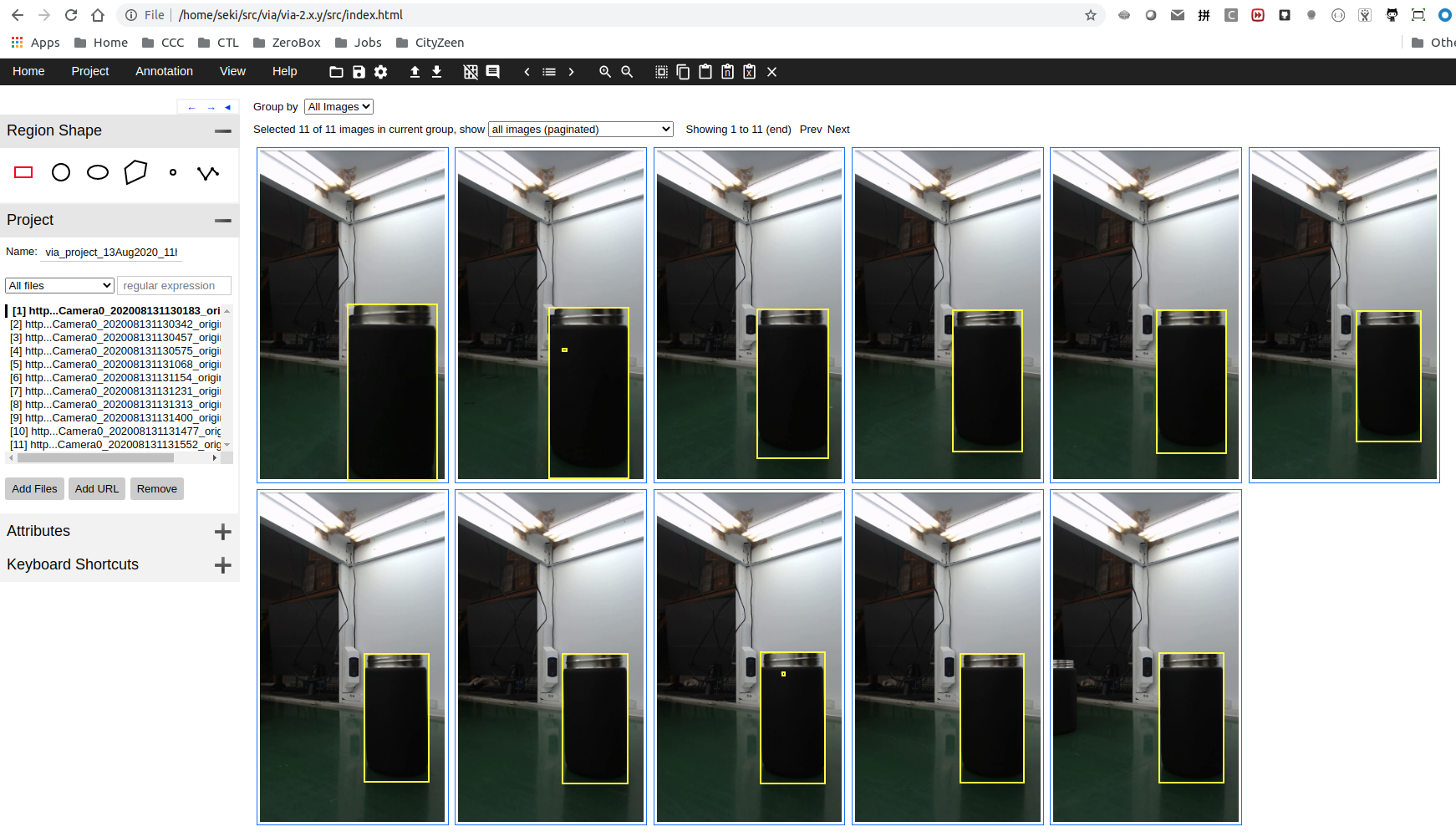
Task: Select the rectangle region shape tool
Action: [x=23, y=172]
